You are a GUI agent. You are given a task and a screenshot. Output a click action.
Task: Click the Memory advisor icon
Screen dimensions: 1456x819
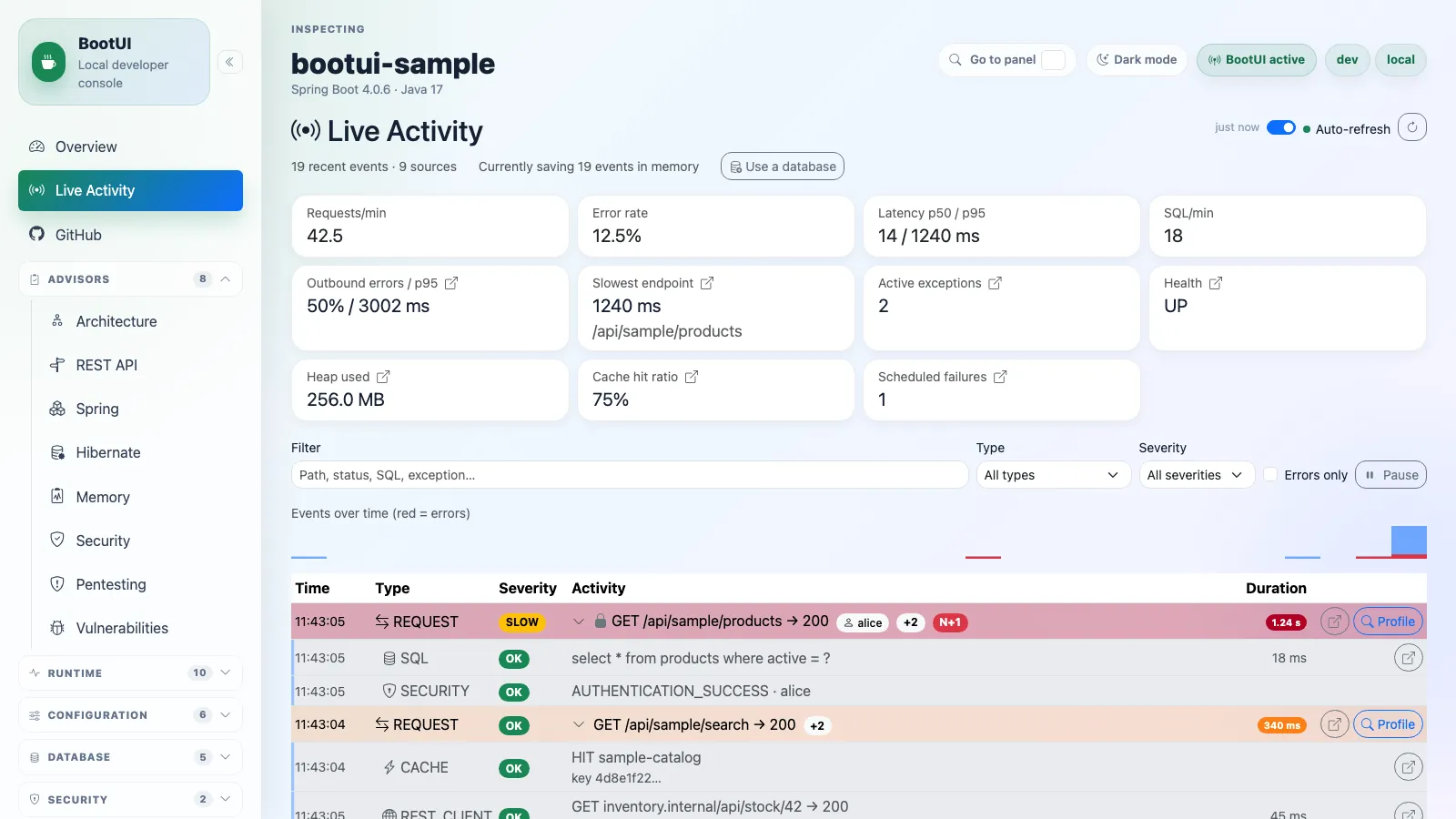tap(57, 496)
